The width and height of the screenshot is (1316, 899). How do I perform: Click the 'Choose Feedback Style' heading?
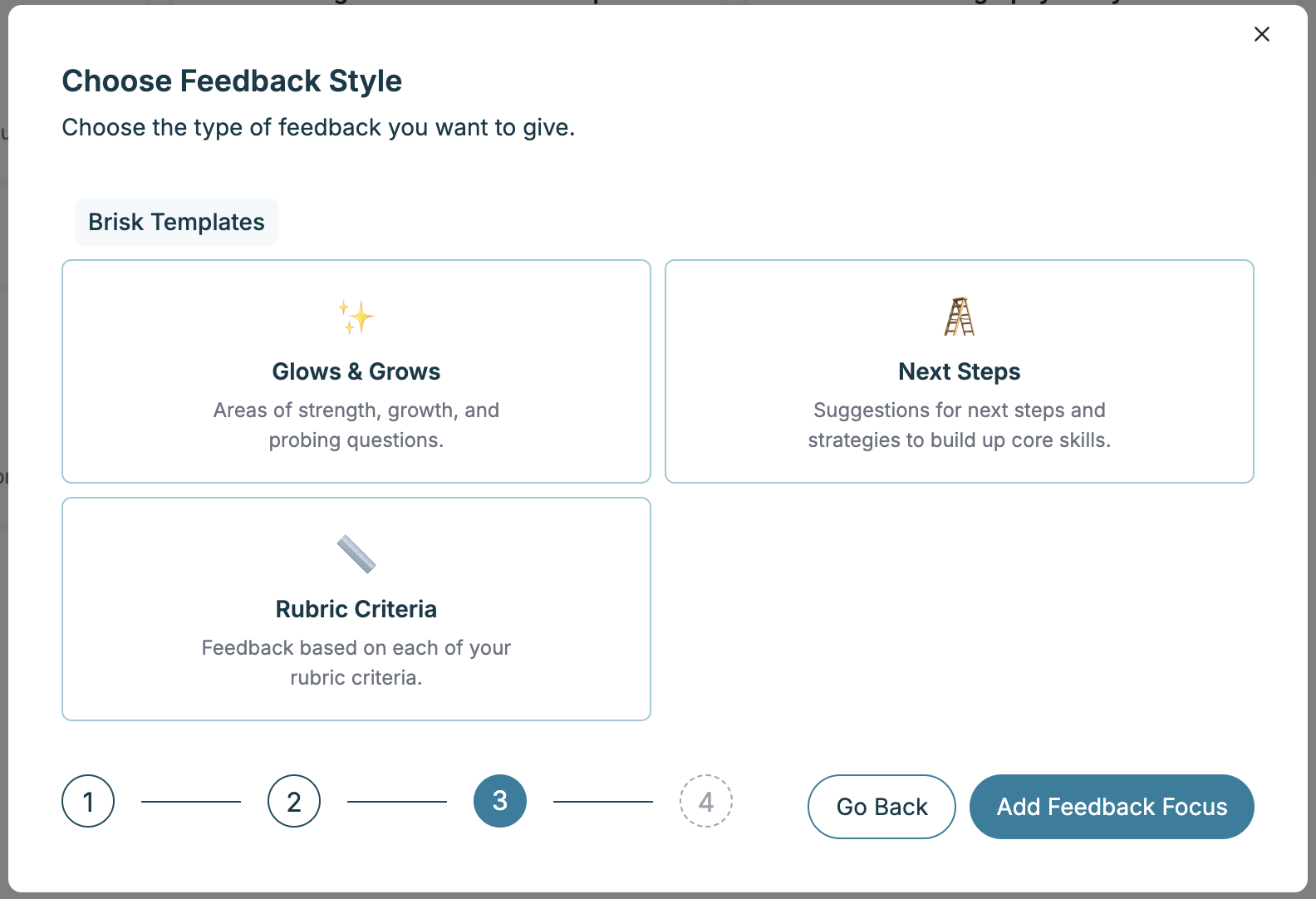(232, 81)
